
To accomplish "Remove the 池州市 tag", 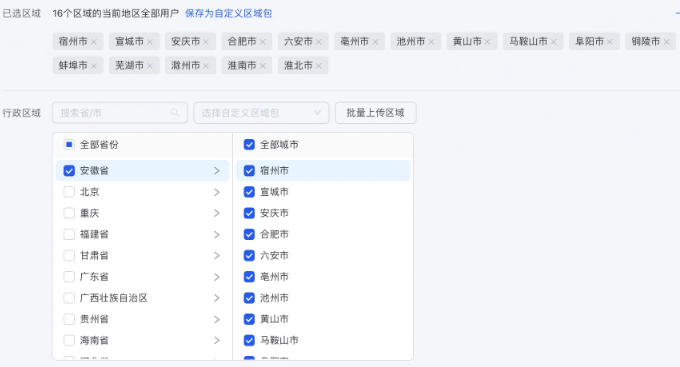I will point(432,42).
